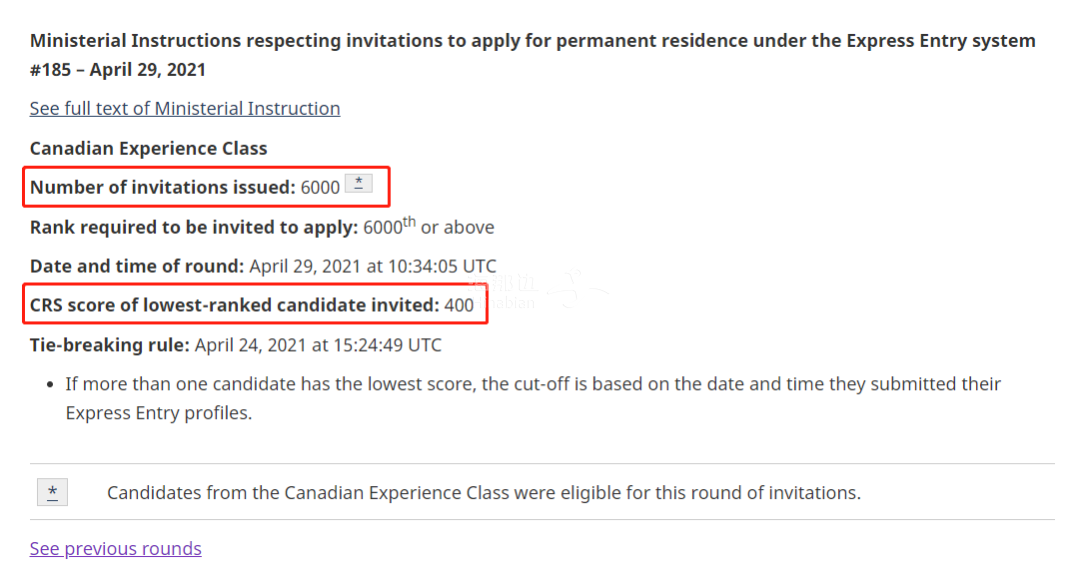
Task: Select the Tie-breaking rule label
Action: [x=110, y=345]
